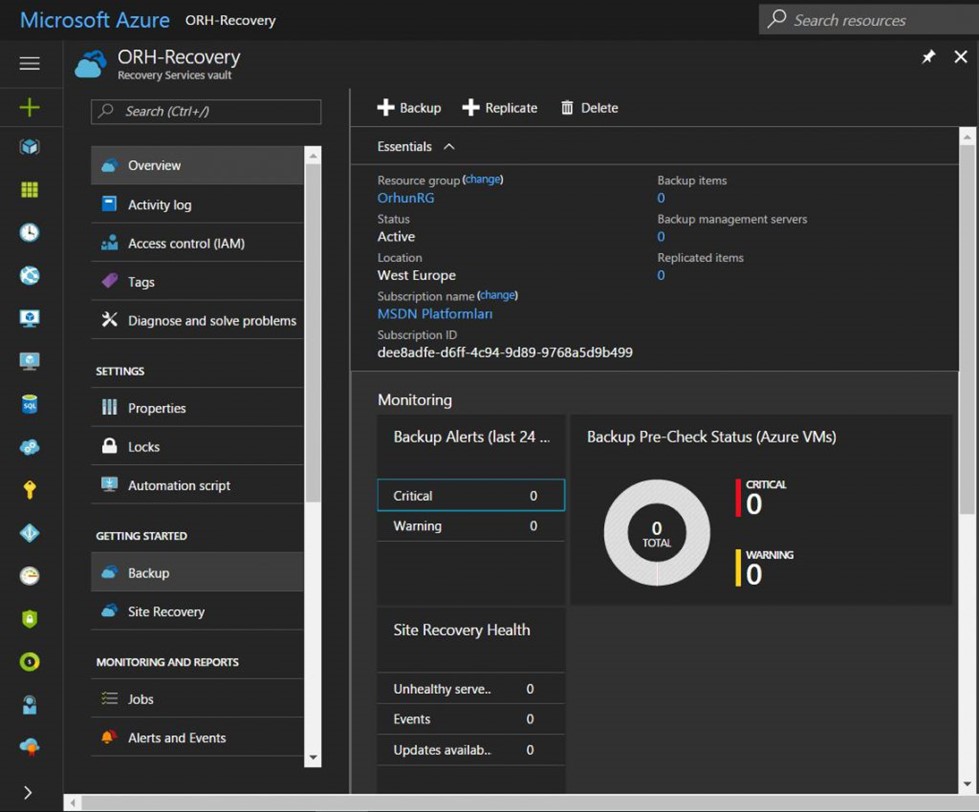Open the green circle cost sidebar icon

click(x=29, y=662)
